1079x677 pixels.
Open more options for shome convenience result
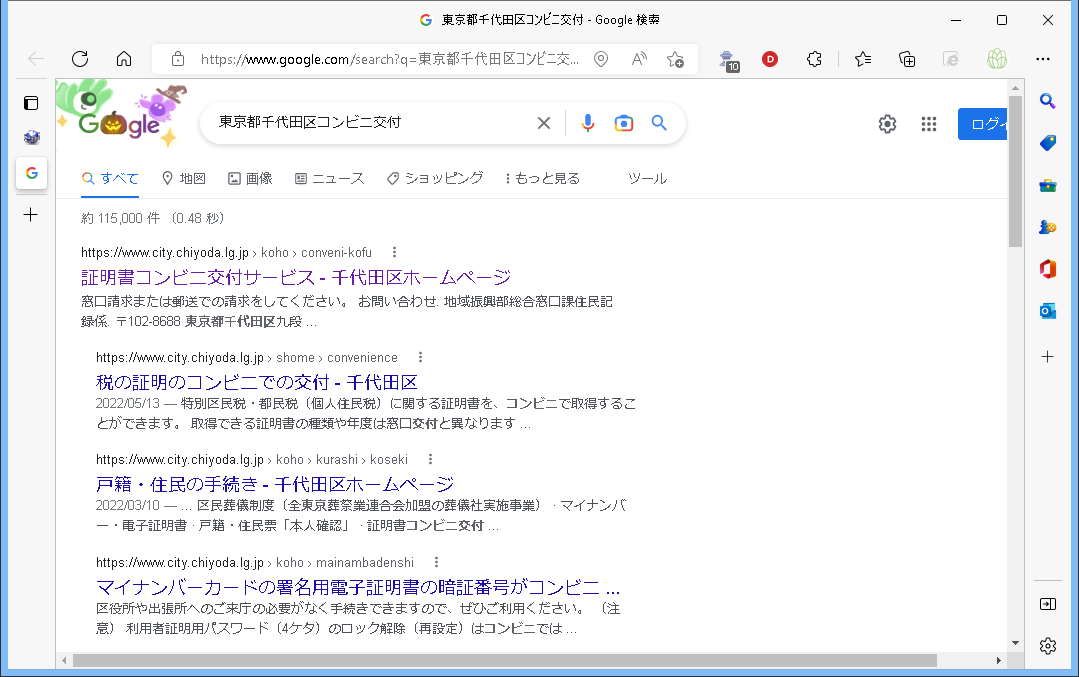coord(420,357)
